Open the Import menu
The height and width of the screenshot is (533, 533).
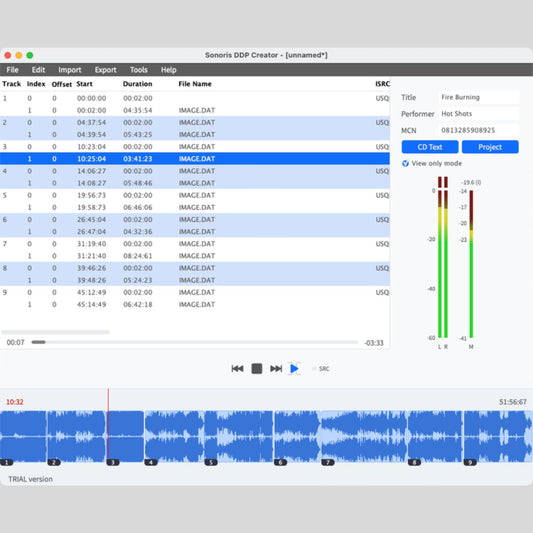(70, 70)
